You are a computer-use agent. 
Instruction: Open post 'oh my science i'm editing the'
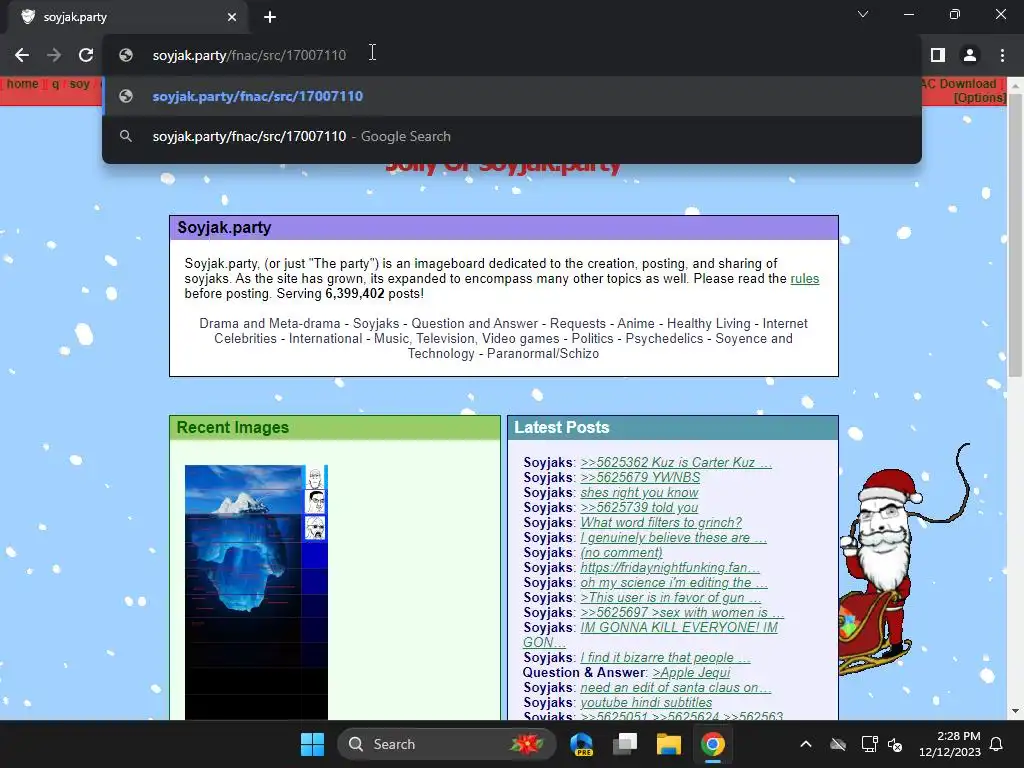point(674,583)
